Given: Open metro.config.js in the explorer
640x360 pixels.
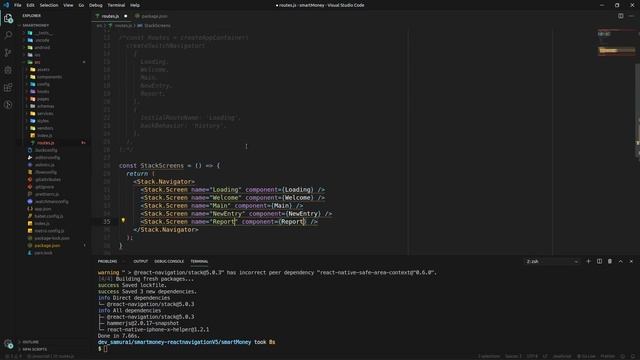Looking at the screenshot, I should (x=49, y=231).
